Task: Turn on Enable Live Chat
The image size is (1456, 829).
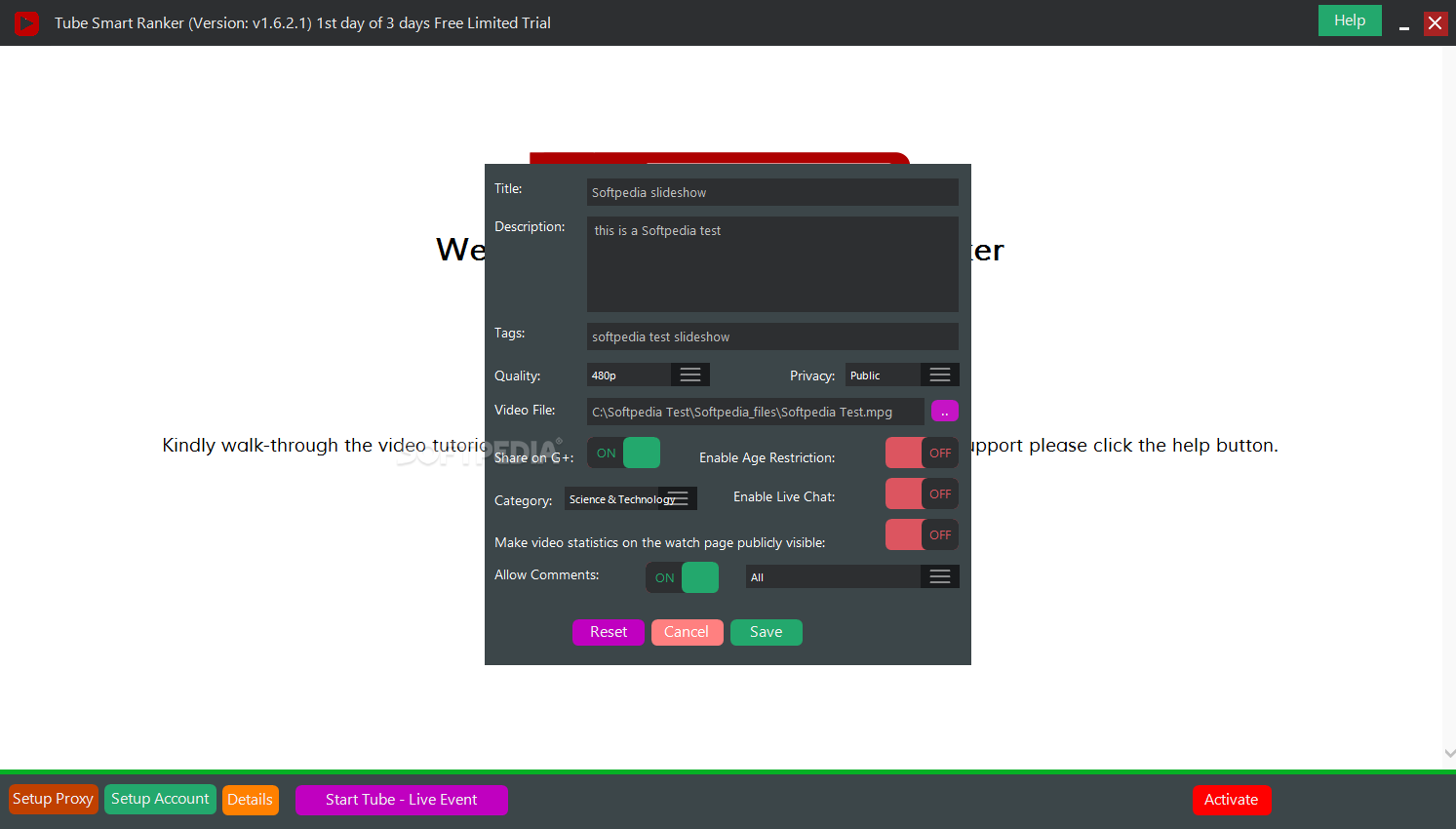Action: pos(922,493)
